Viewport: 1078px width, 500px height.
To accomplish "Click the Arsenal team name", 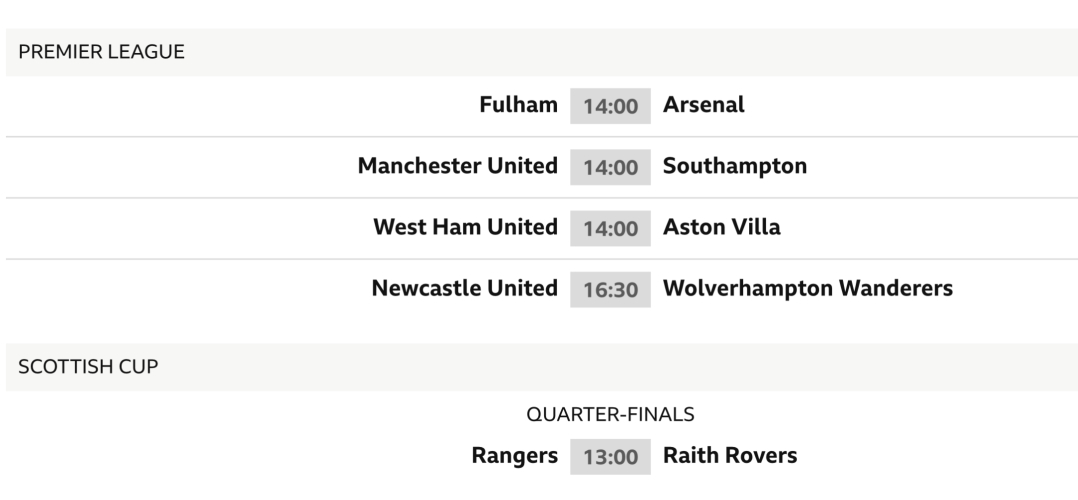I will click(703, 105).
